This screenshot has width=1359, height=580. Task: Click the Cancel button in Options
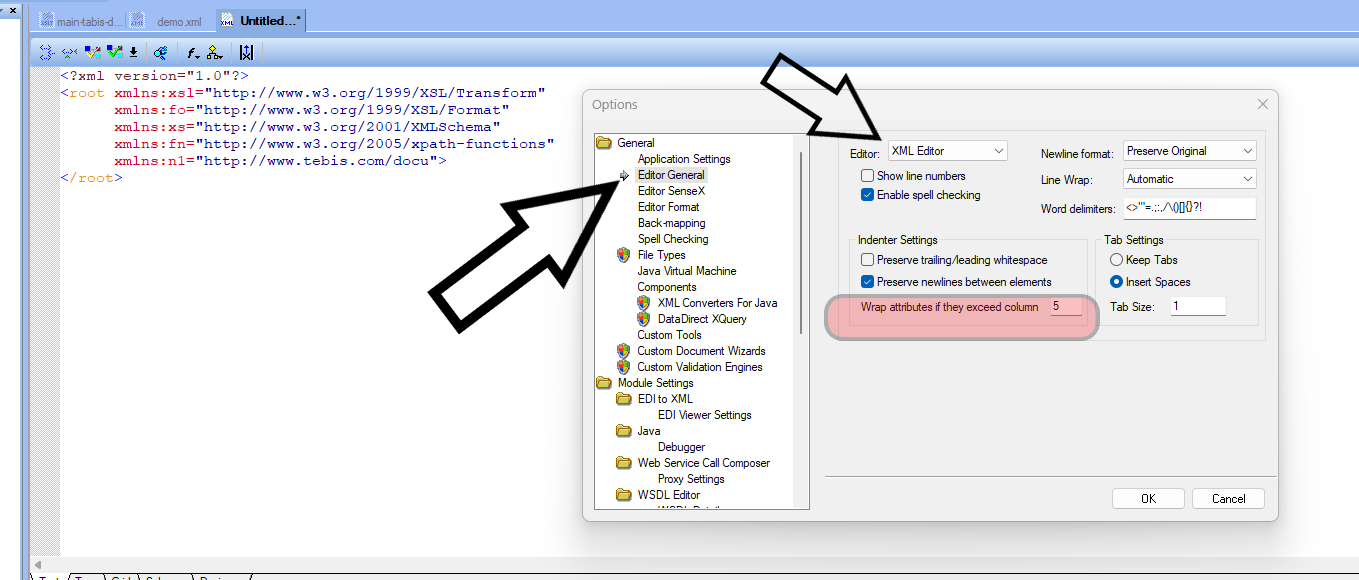[1228, 499]
